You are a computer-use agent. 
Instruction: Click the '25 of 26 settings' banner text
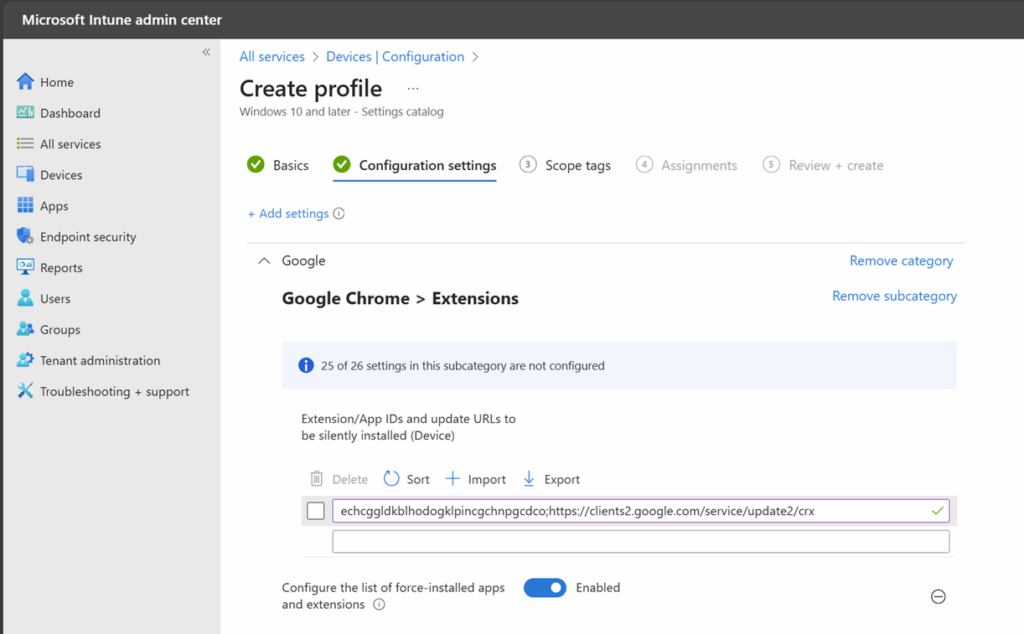point(462,366)
